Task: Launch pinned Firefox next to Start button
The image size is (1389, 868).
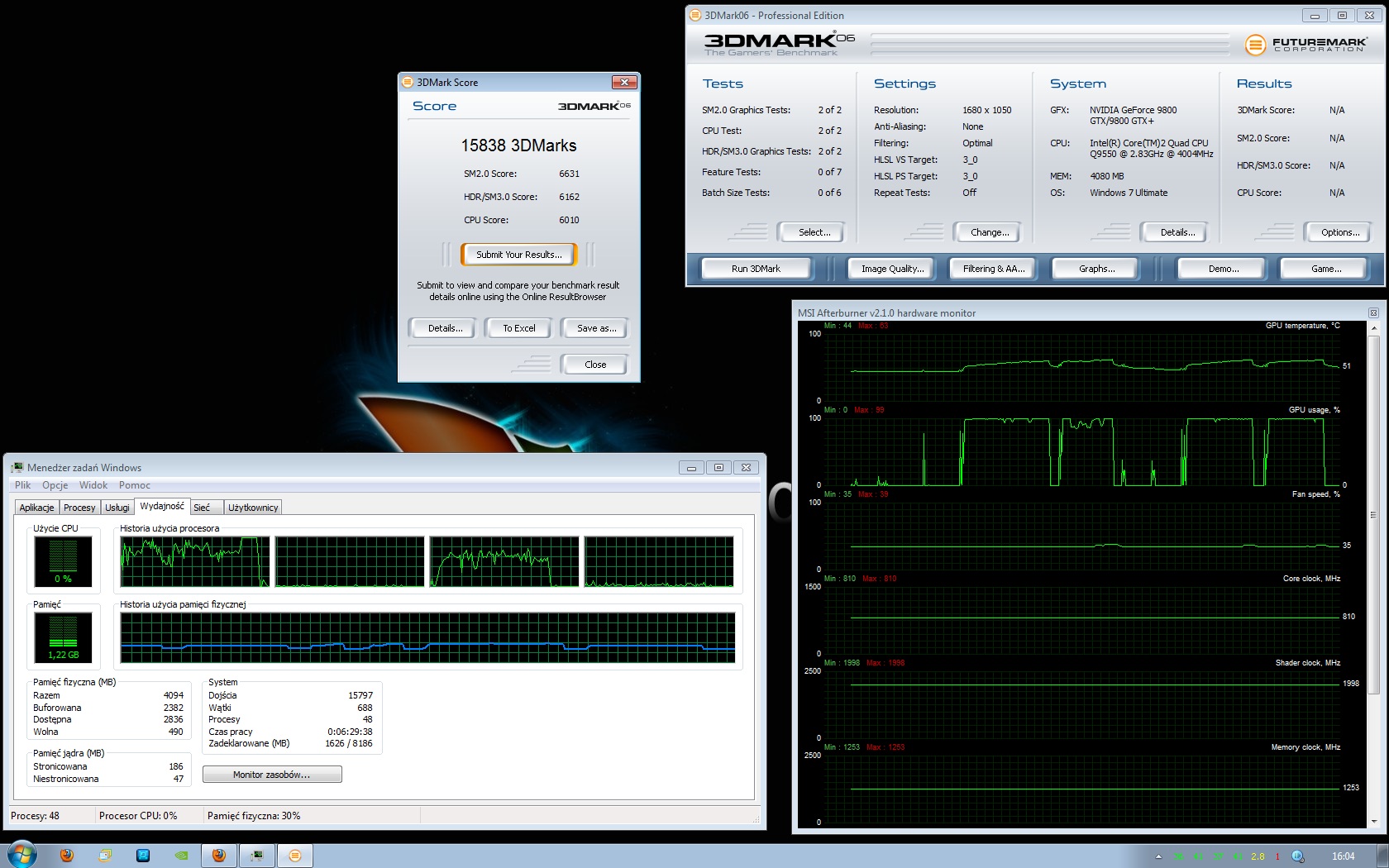Action: 67,856
